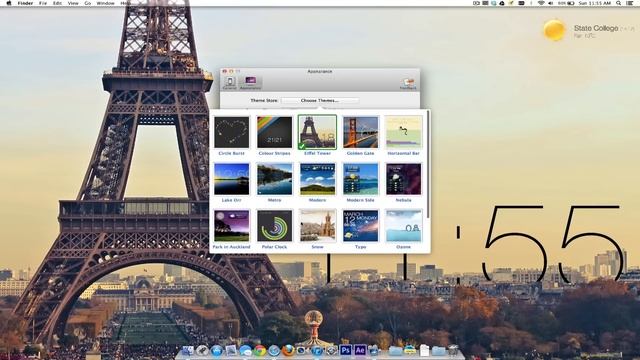The image size is (640, 360).
Task: Select the Modern Side theme thumbnail
Action: (360, 179)
